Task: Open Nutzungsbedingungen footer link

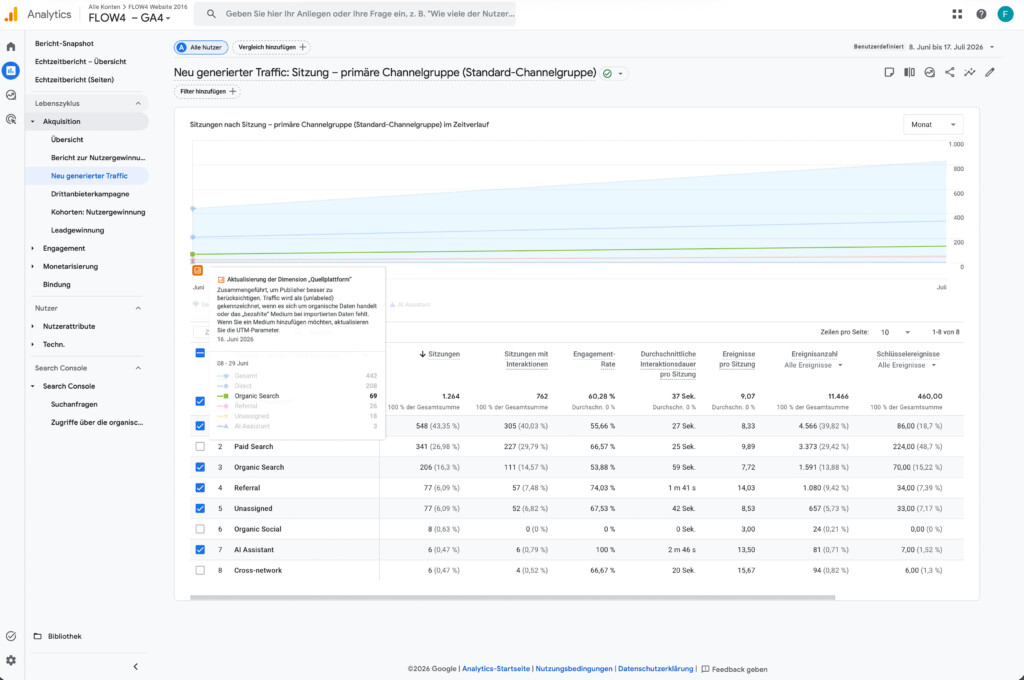Action: click(x=574, y=669)
